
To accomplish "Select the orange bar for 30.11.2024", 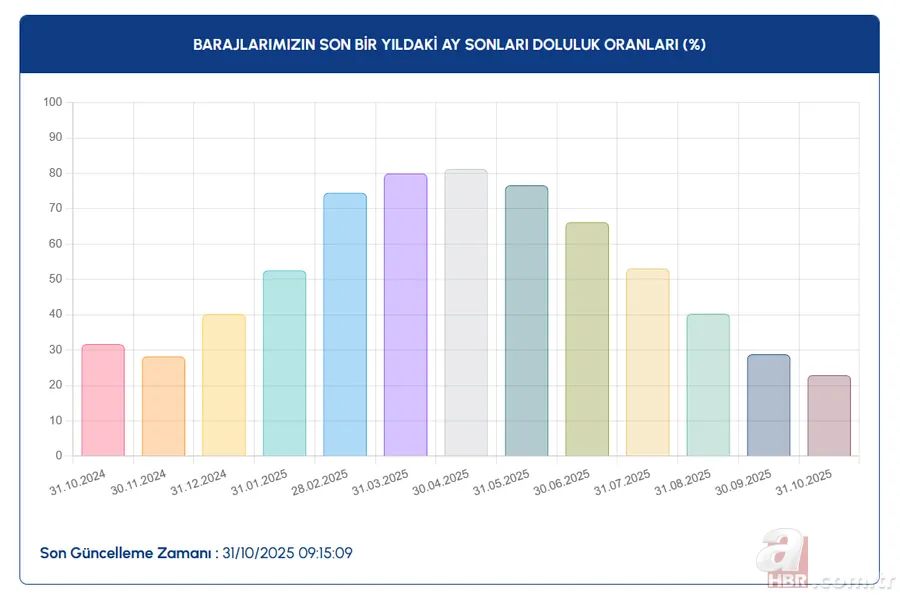I will pyautogui.click(x=163, y=405).
